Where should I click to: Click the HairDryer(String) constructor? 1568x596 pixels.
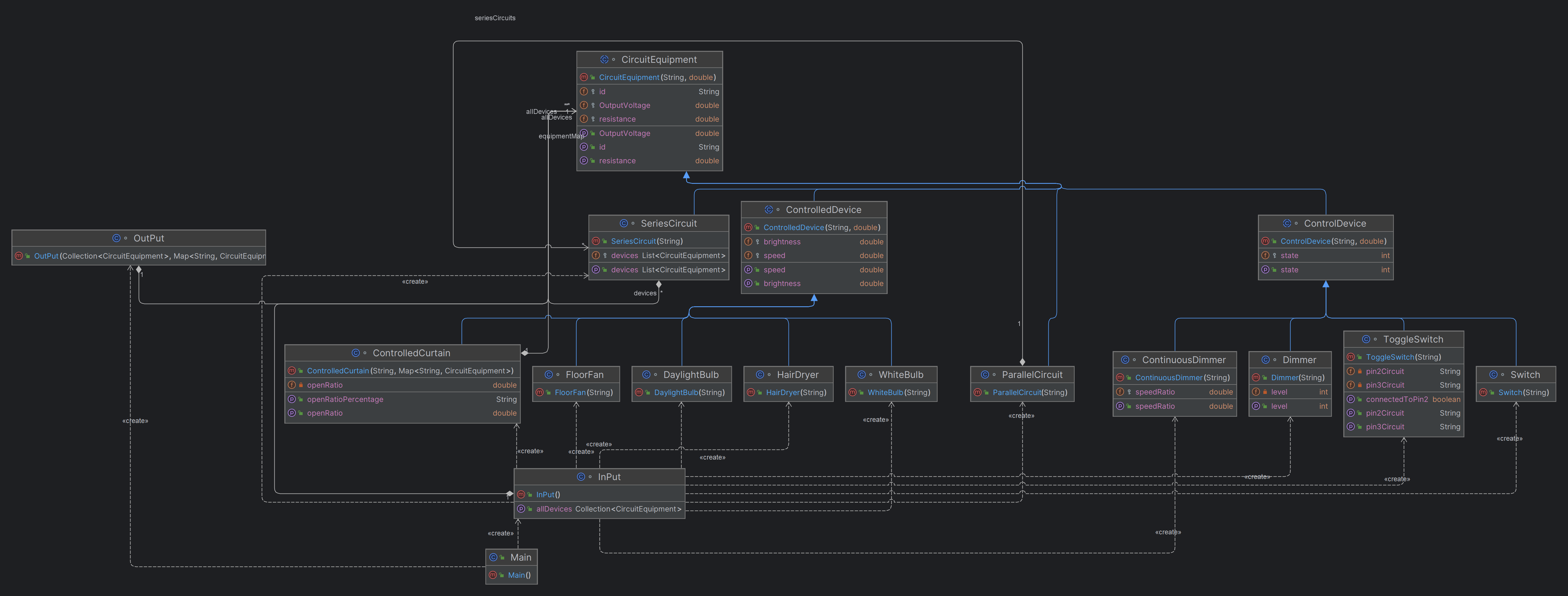[x=796, y=393]
